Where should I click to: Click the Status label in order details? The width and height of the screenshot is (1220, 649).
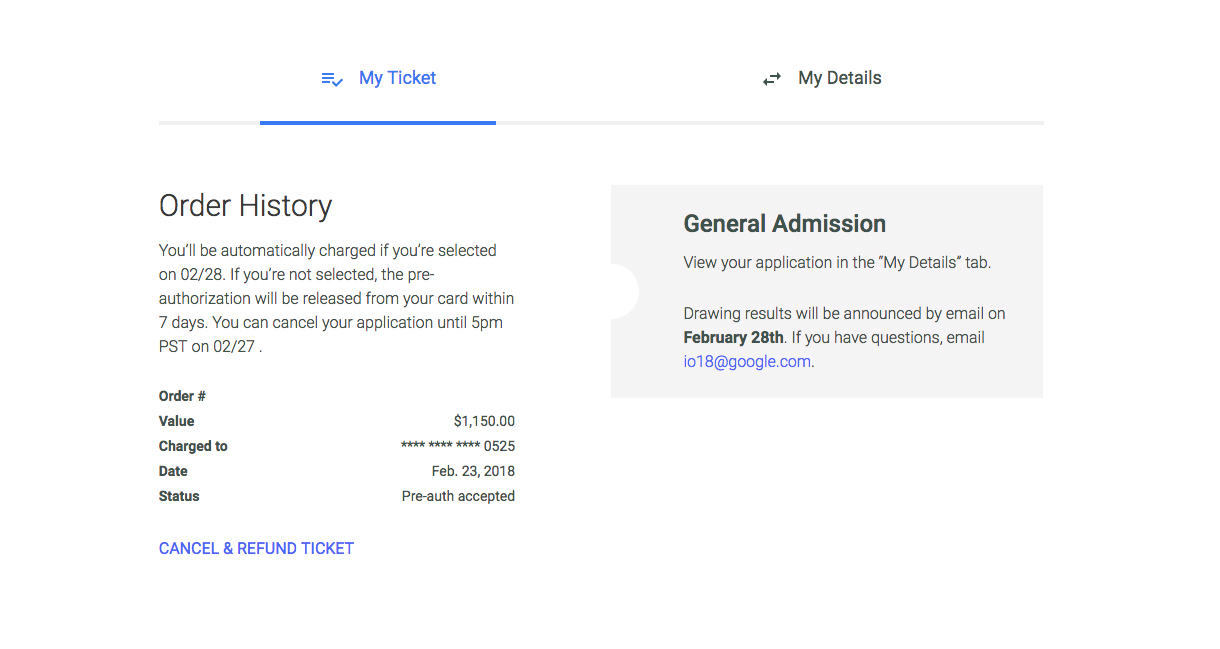pos(179,496)
